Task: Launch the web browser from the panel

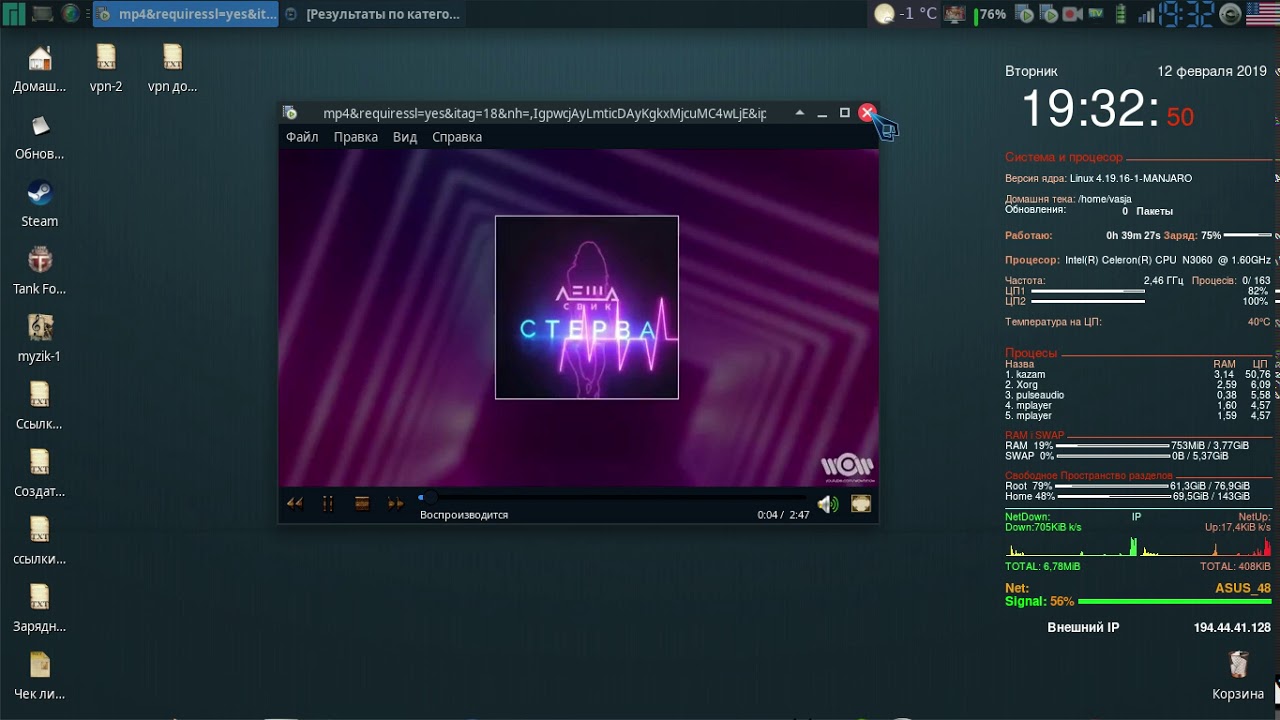Action: point(71,14)
